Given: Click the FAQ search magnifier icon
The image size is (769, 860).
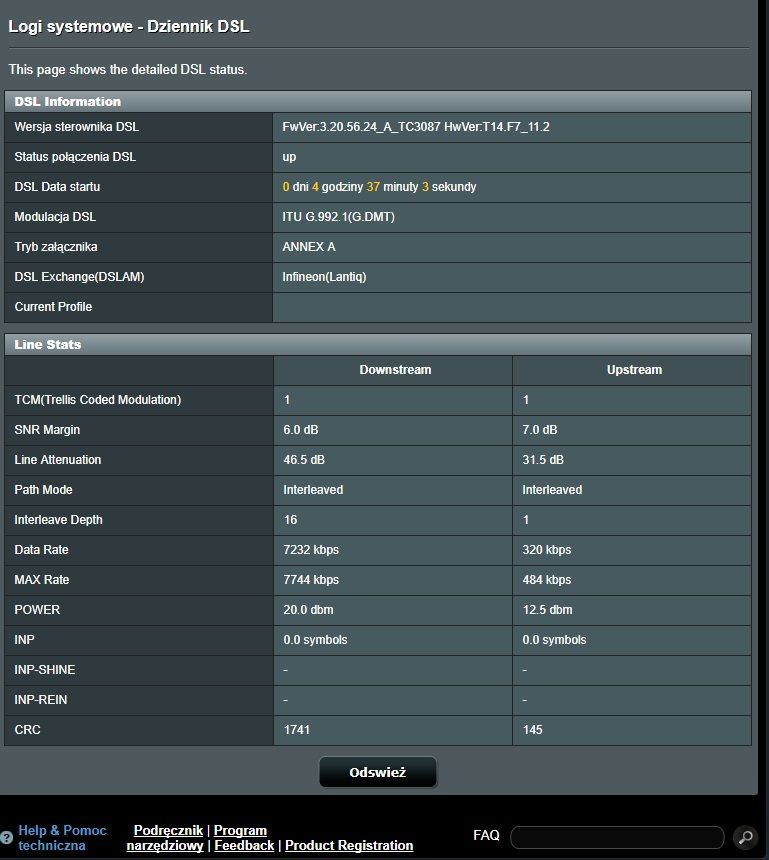Looking at the screenshot, I should [x=745, y=837].
